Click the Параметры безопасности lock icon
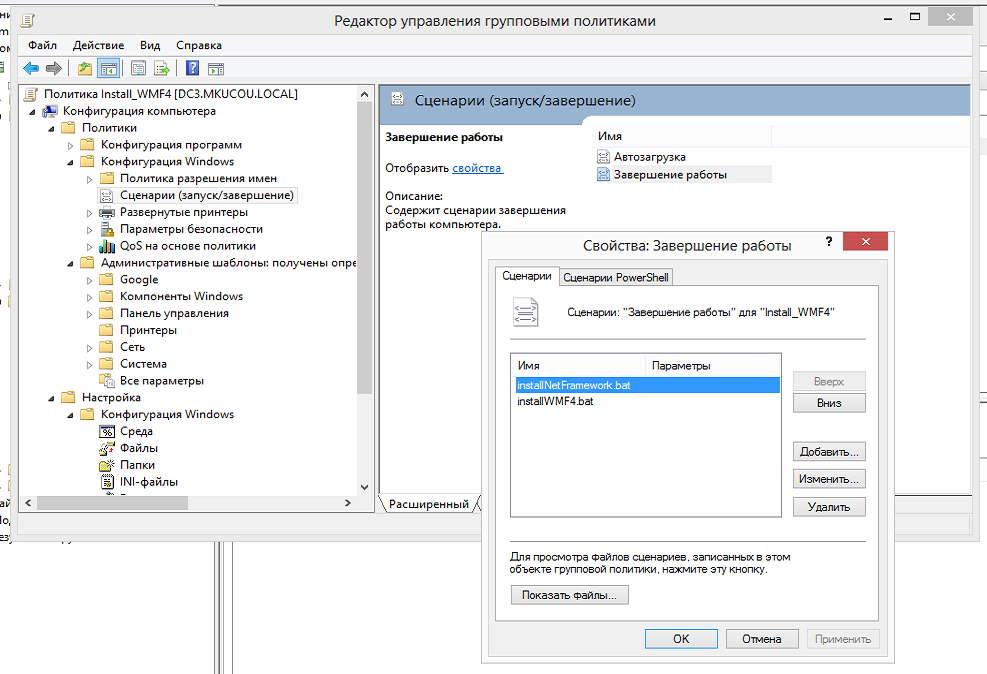This screenshot has height=674, width=987. point(107,229)
